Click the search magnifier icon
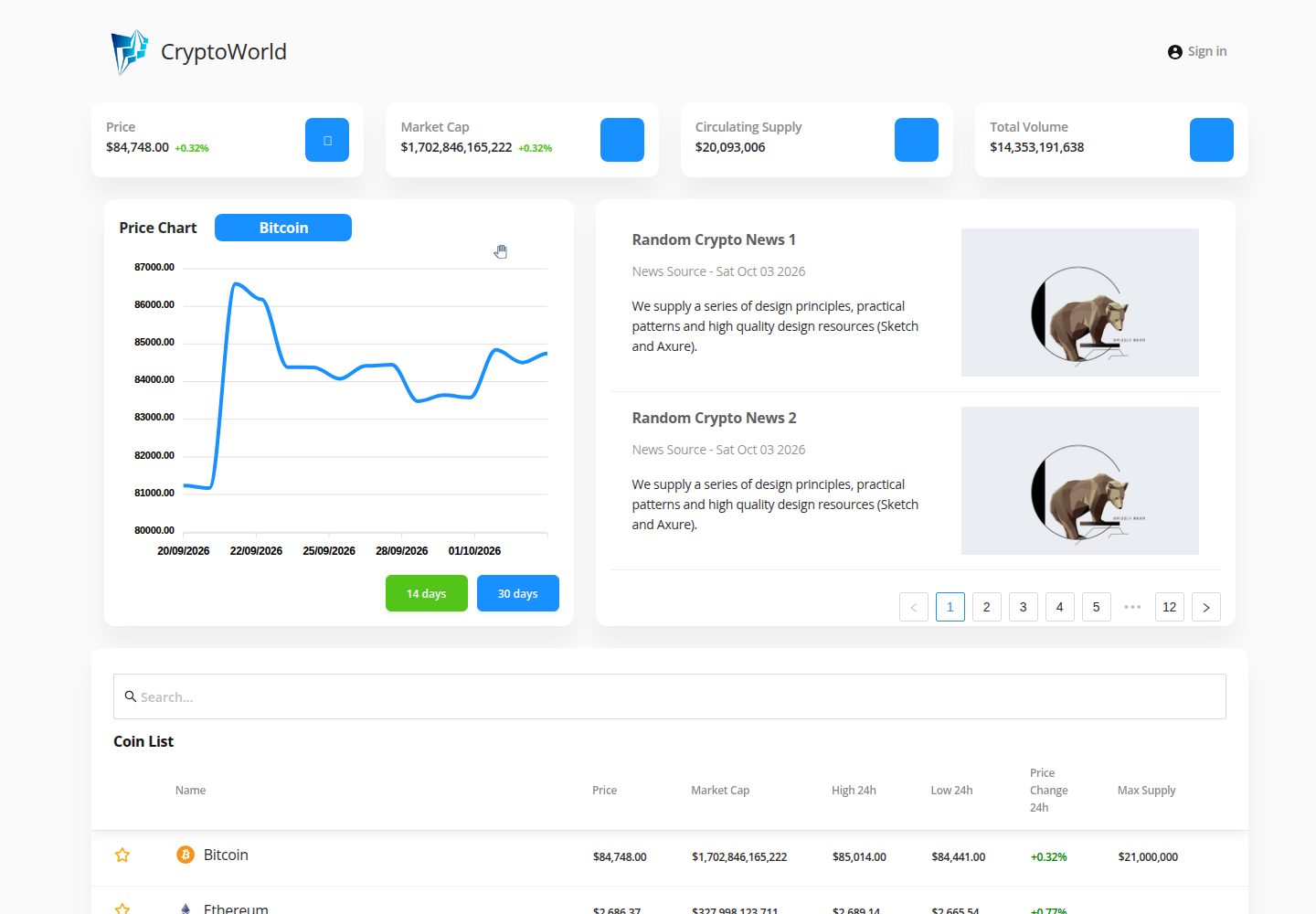The image size is (1316, 914). pyautogui.click(x=131, y=696)
